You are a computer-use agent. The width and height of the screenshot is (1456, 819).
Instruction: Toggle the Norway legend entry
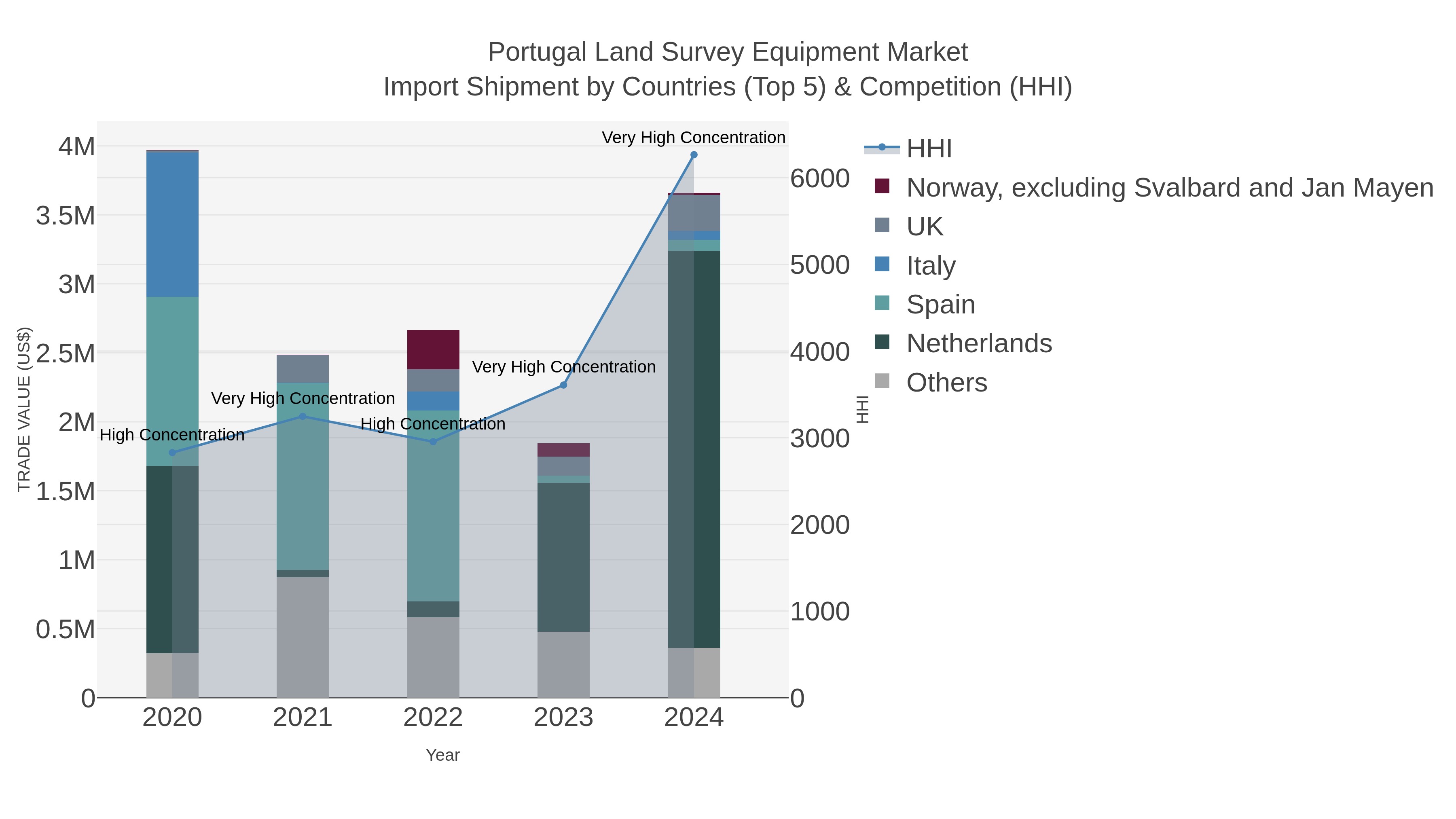pyautogui.click(x=1153, y=187)
